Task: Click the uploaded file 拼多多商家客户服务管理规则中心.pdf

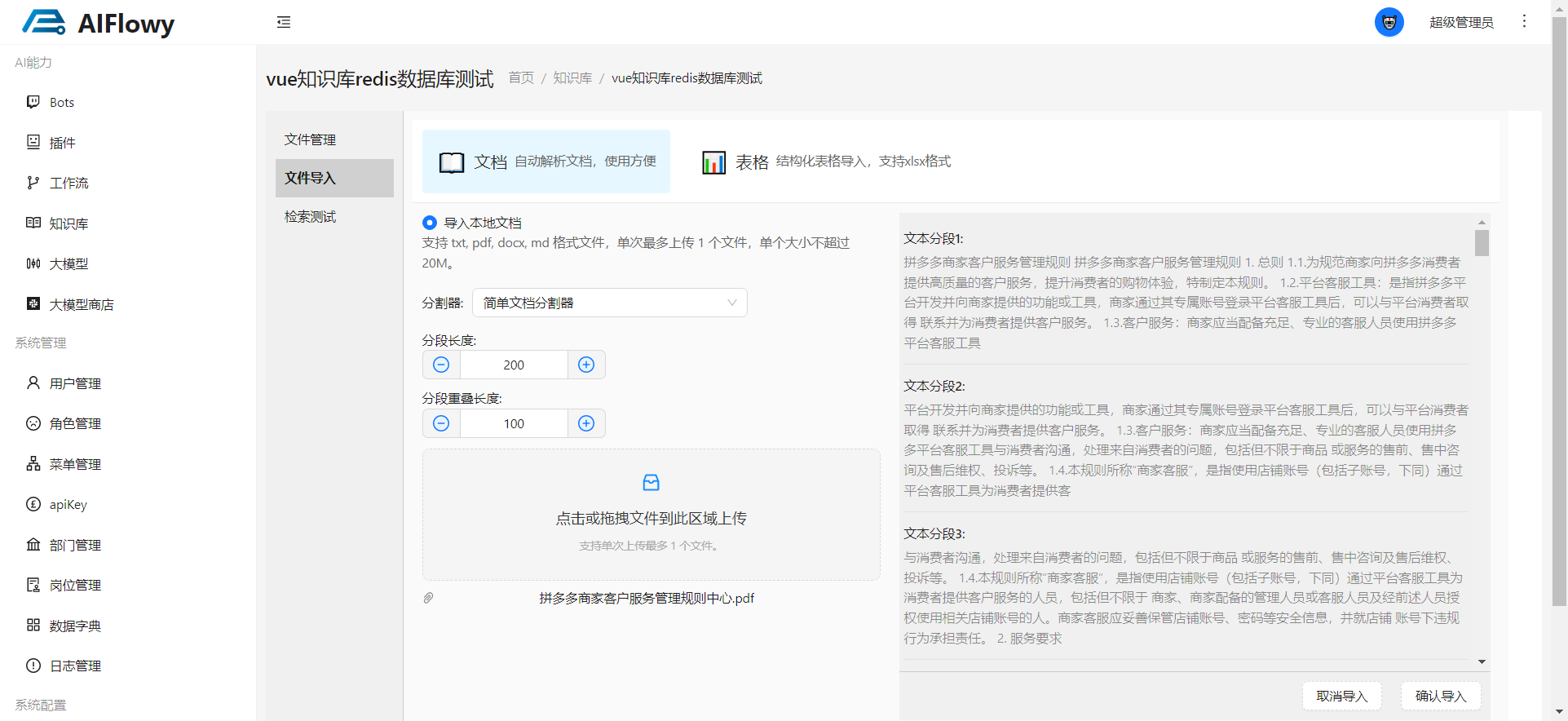Action: point(647,598)
